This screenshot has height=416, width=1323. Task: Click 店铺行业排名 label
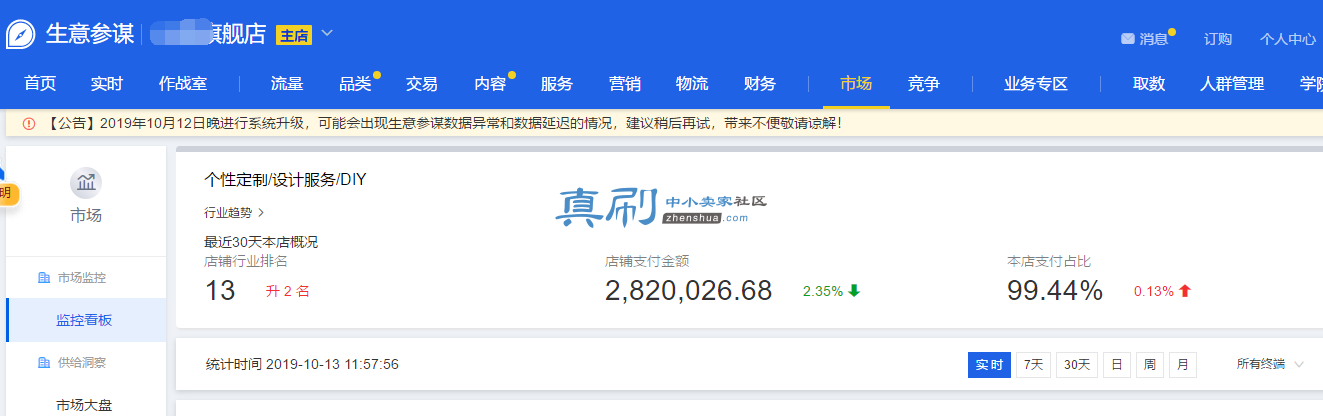click(x=246, y=262)
